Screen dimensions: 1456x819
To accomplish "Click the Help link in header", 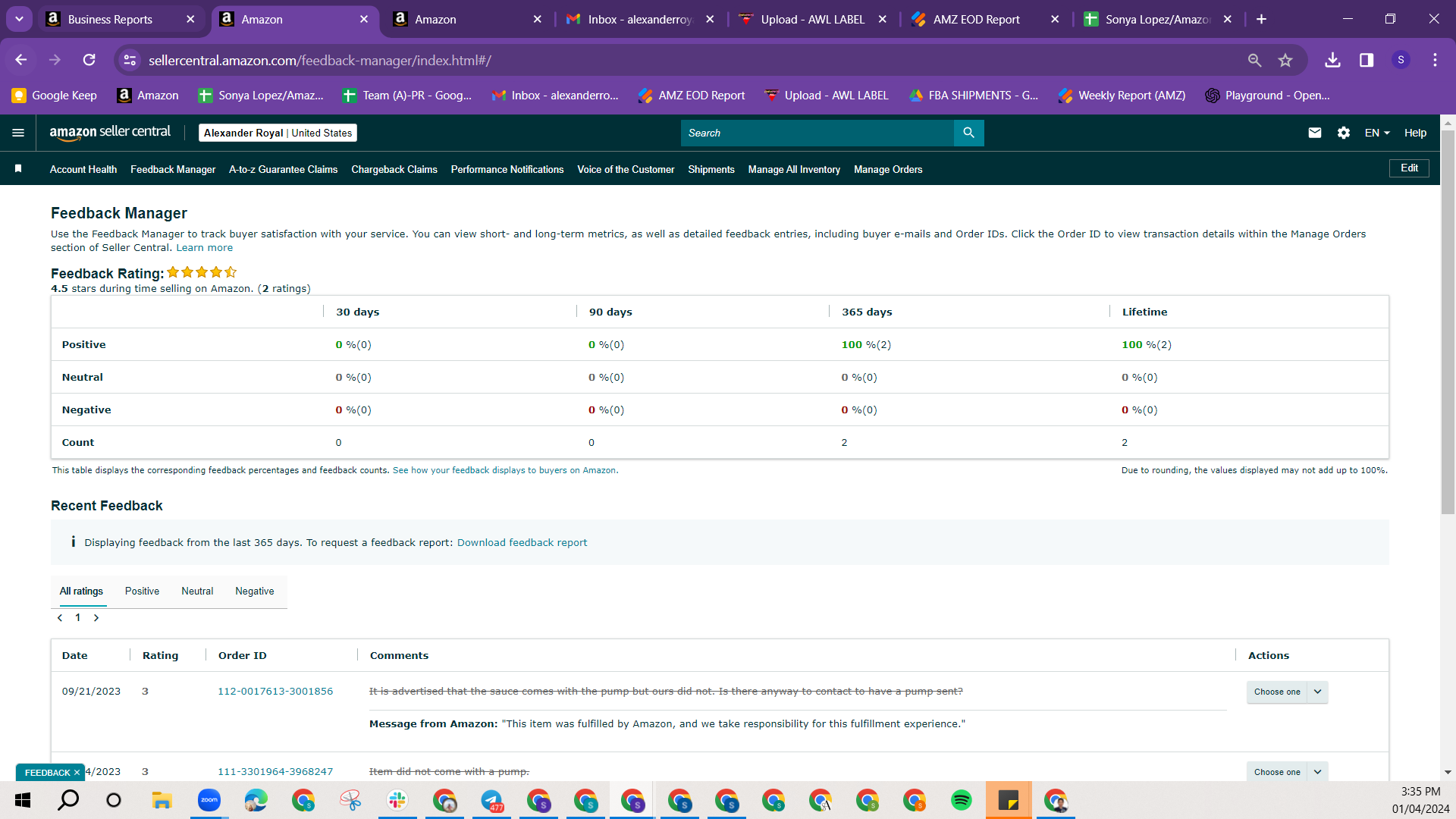I will (1415, 133).
